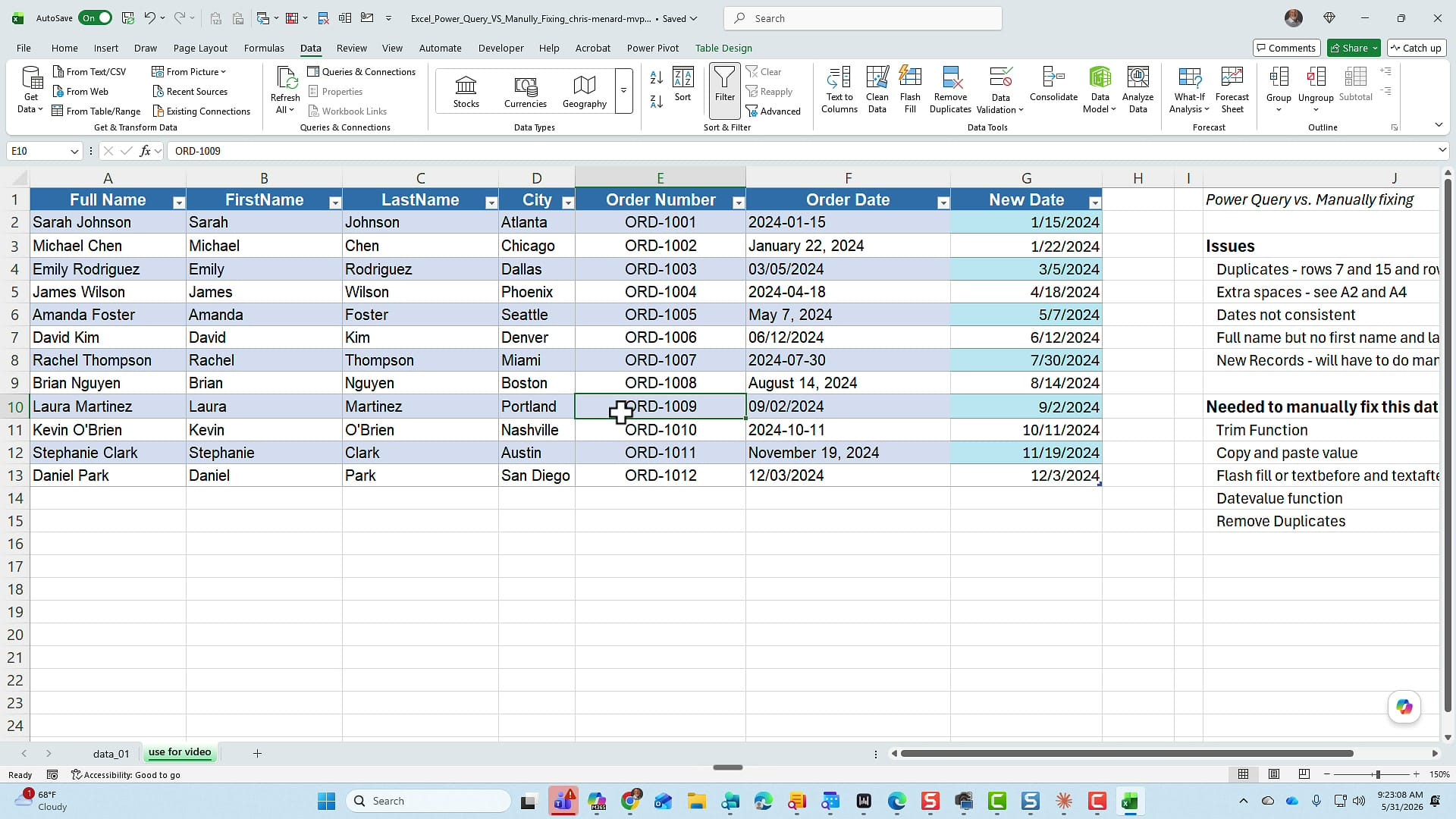This screenshot has width=1456, height=819.
Task: Click Refresh All icon
Action: [285, 89]
